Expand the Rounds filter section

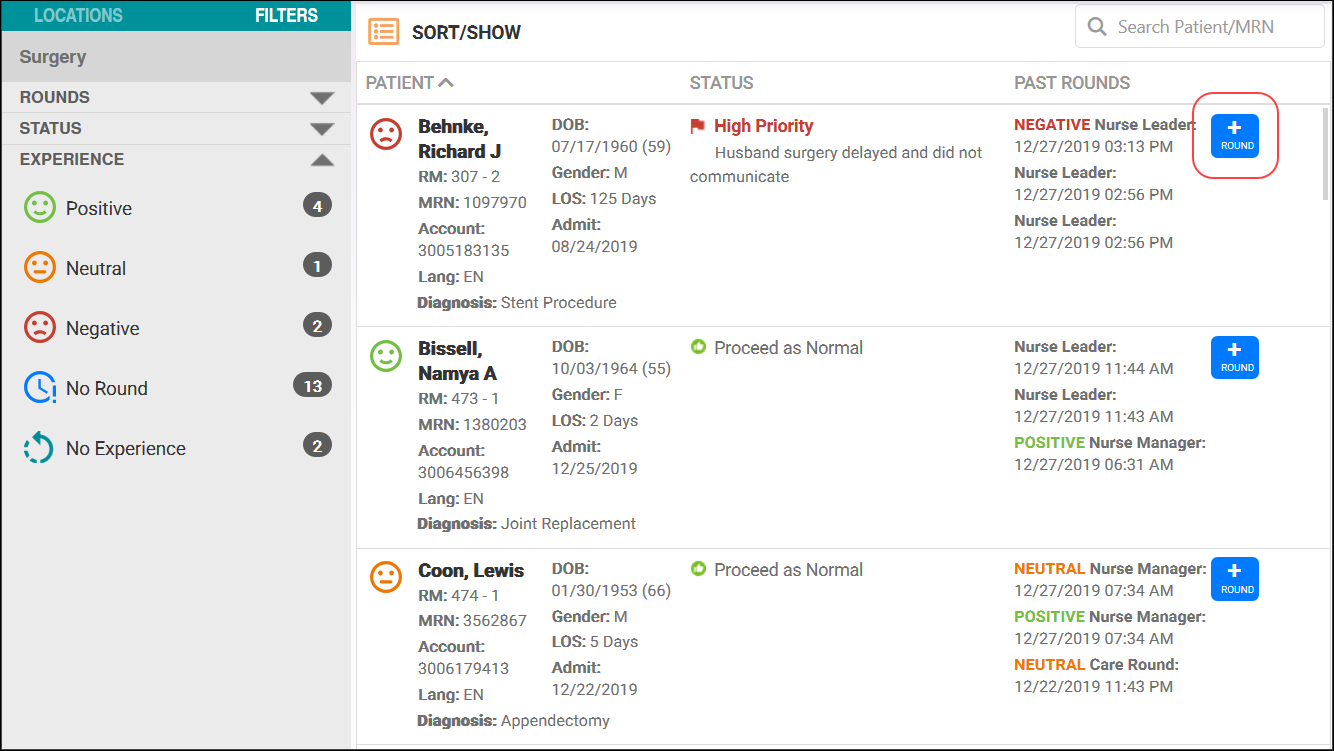(321, 98)
